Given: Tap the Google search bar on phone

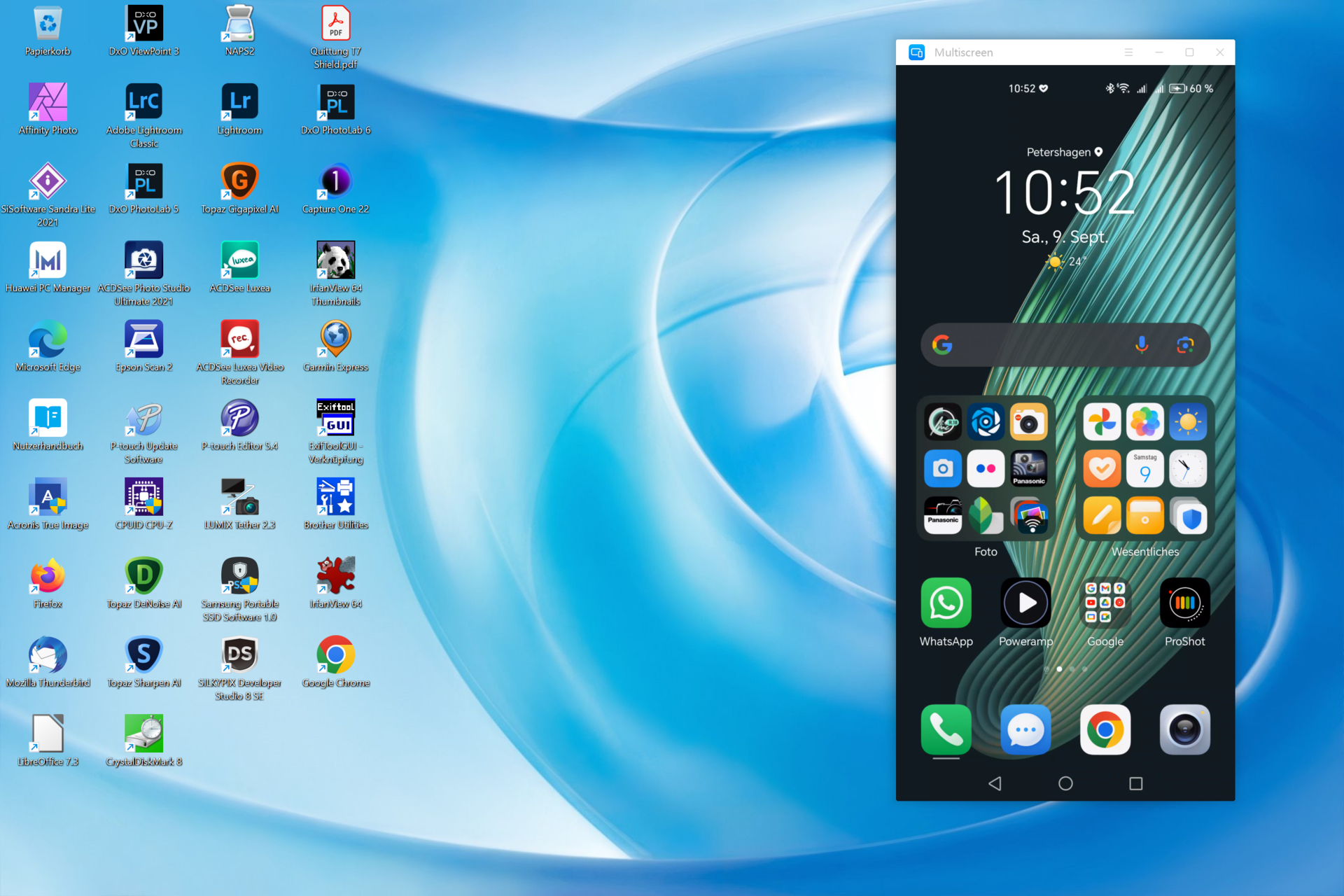Looking at the screenshot, I should (x=1065, y=344).
